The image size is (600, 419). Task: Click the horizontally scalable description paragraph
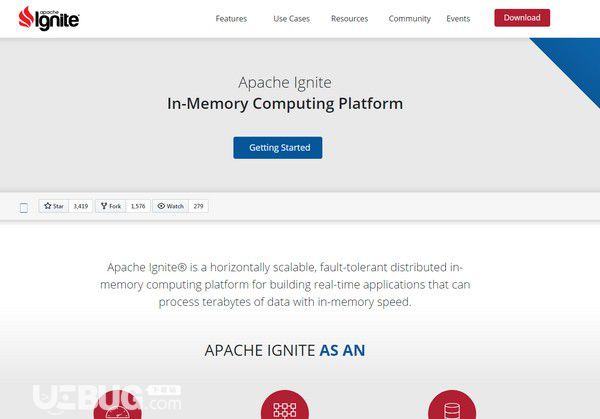click(285, 284)
